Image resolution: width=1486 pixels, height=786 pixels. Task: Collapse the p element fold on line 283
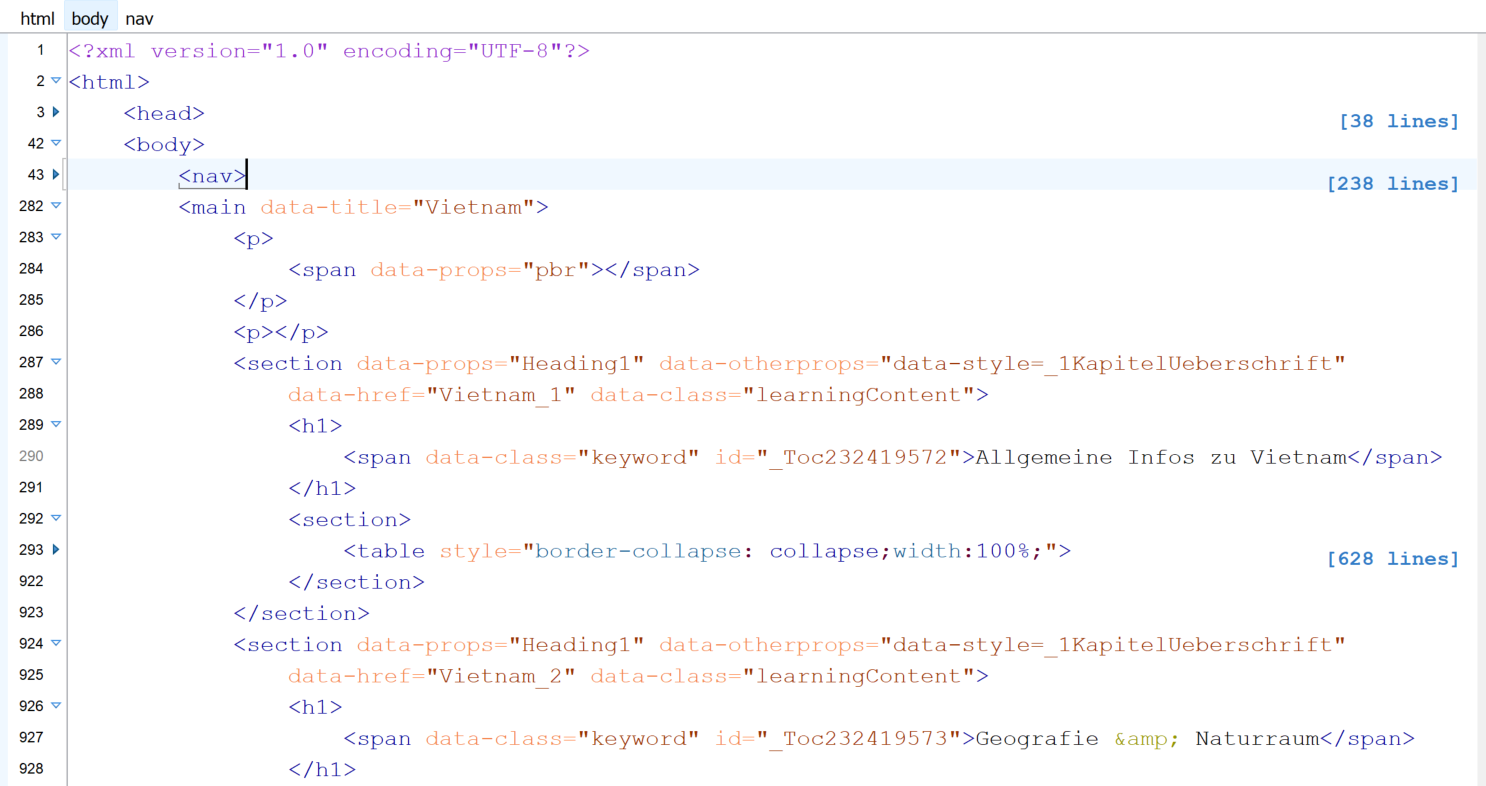pos(56,237)
